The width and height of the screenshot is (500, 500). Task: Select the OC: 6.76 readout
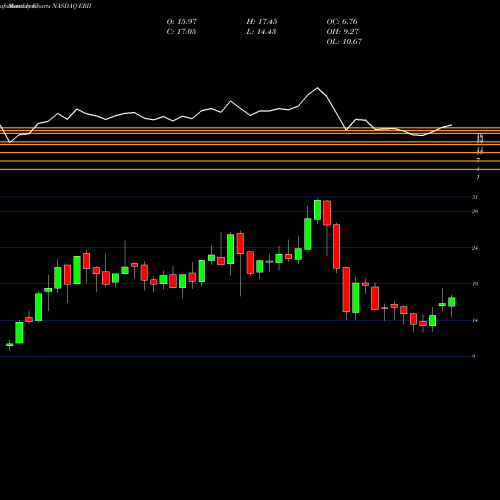point(342,22)
